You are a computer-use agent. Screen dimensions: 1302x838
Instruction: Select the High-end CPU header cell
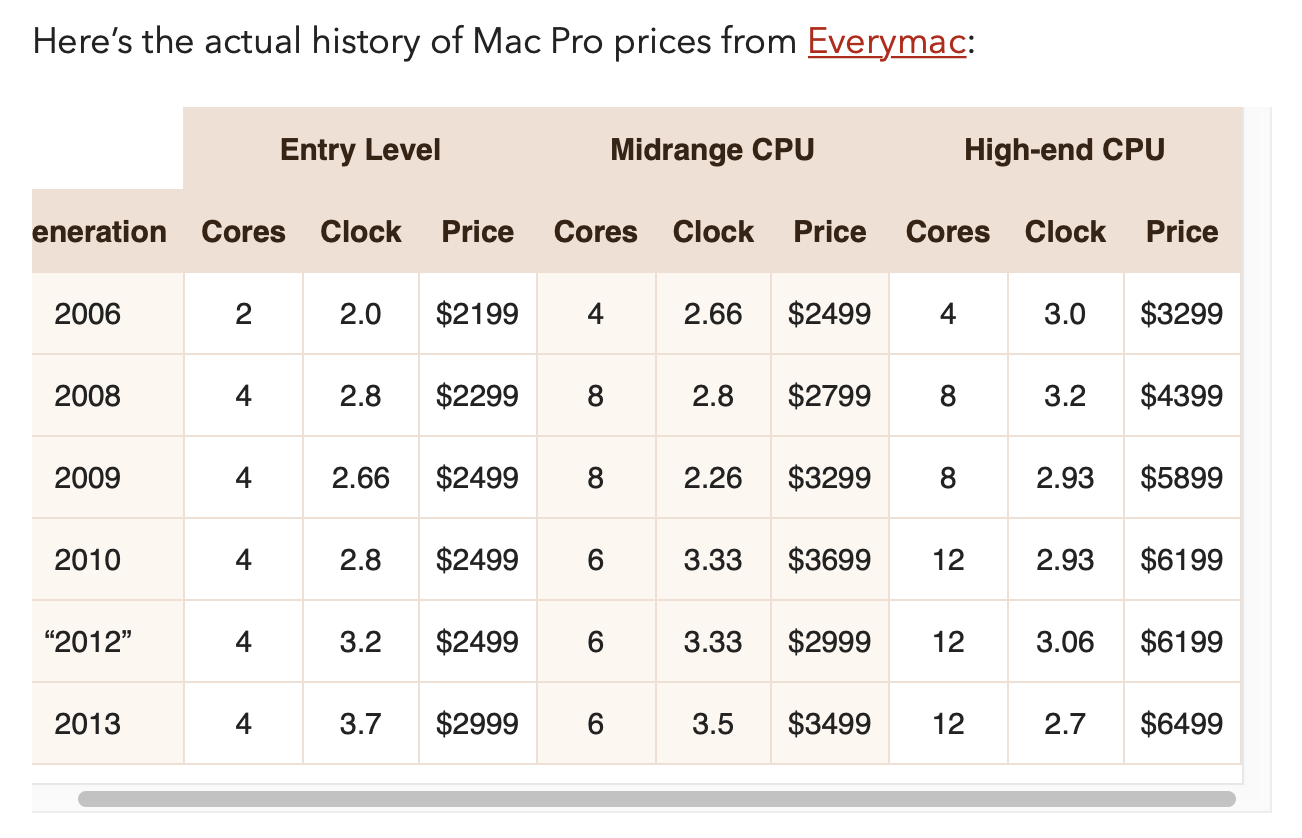[1065, 149]
